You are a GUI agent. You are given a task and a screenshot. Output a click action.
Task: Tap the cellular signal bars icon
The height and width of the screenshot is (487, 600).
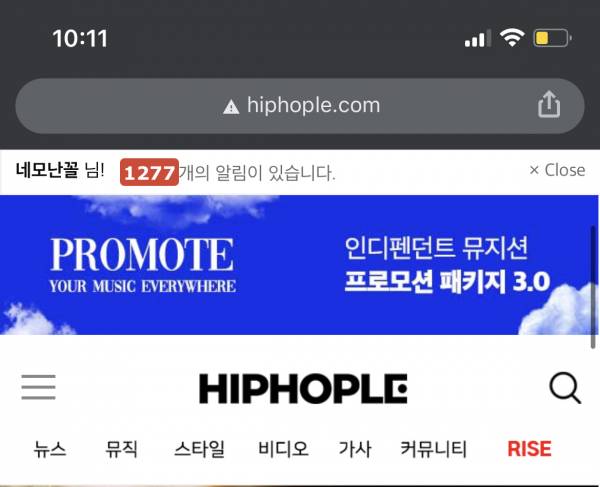(478, 38)
